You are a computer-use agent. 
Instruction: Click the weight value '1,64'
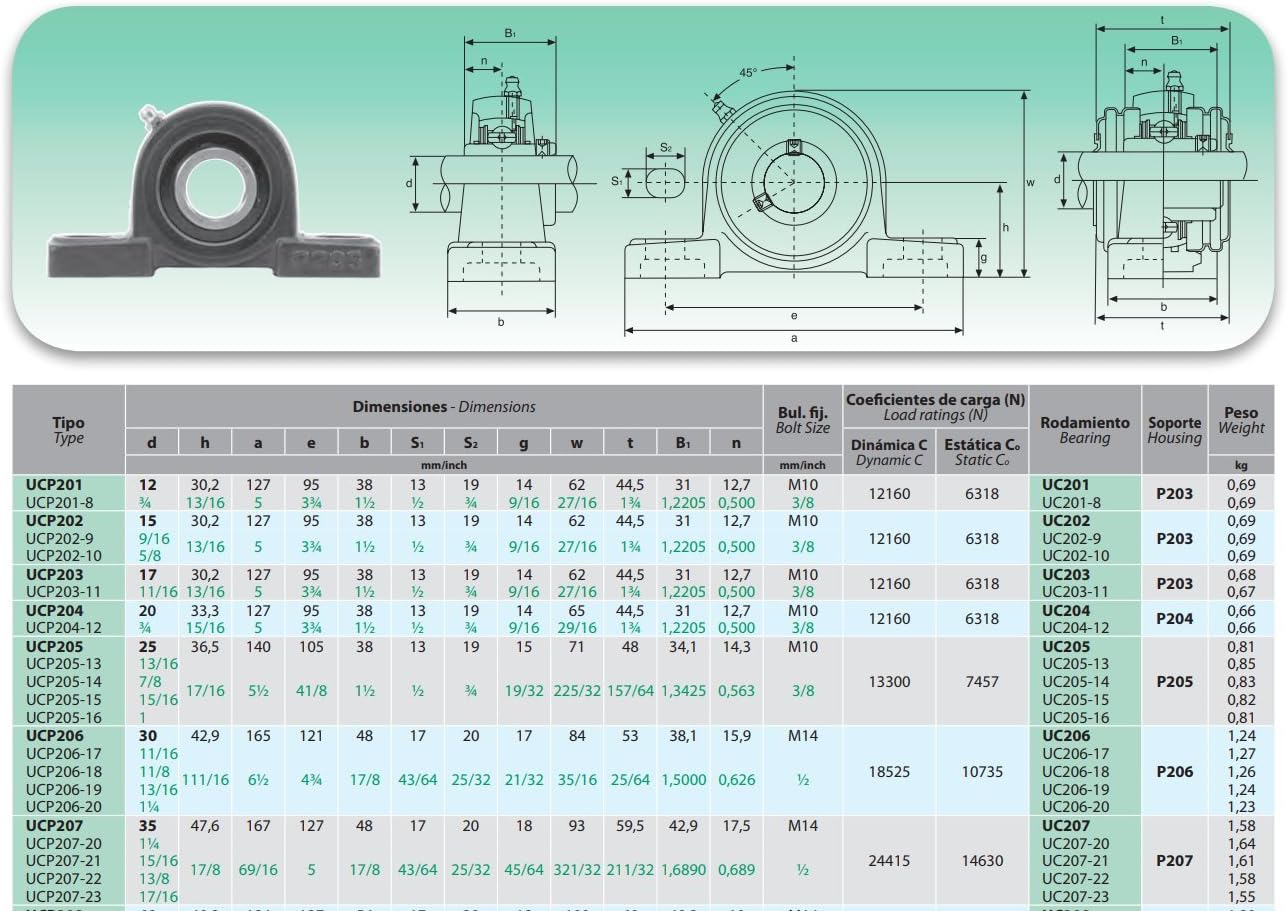click(1240, 844)
